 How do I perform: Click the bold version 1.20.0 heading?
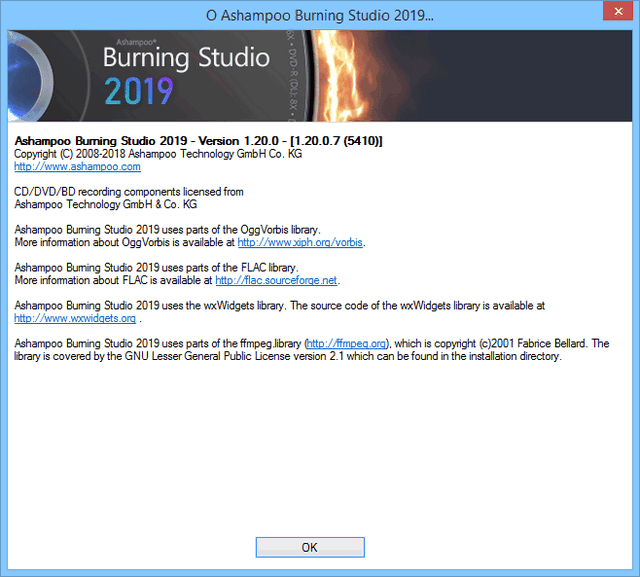click(x=198, y=141)
